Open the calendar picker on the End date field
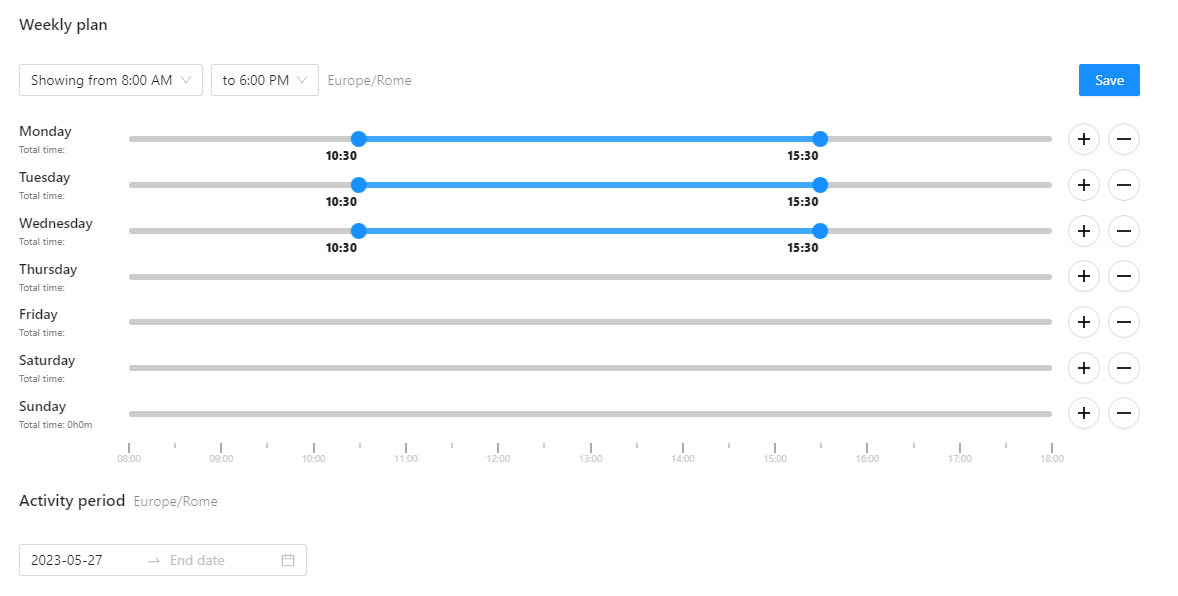 (289, 560)
